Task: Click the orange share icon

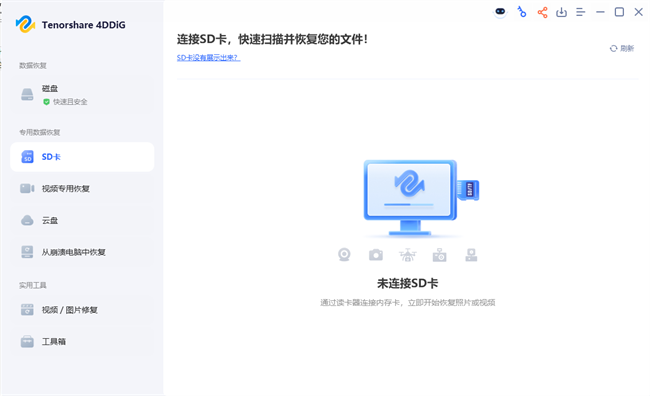Action: 542,12
